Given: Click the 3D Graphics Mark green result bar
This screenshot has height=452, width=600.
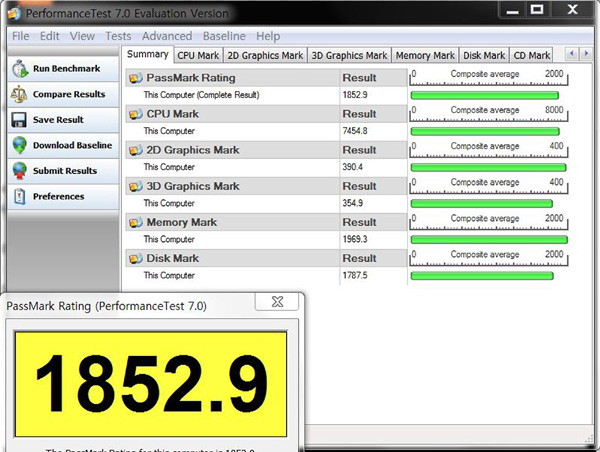Looking at the screenshot, I should point(481,204).
